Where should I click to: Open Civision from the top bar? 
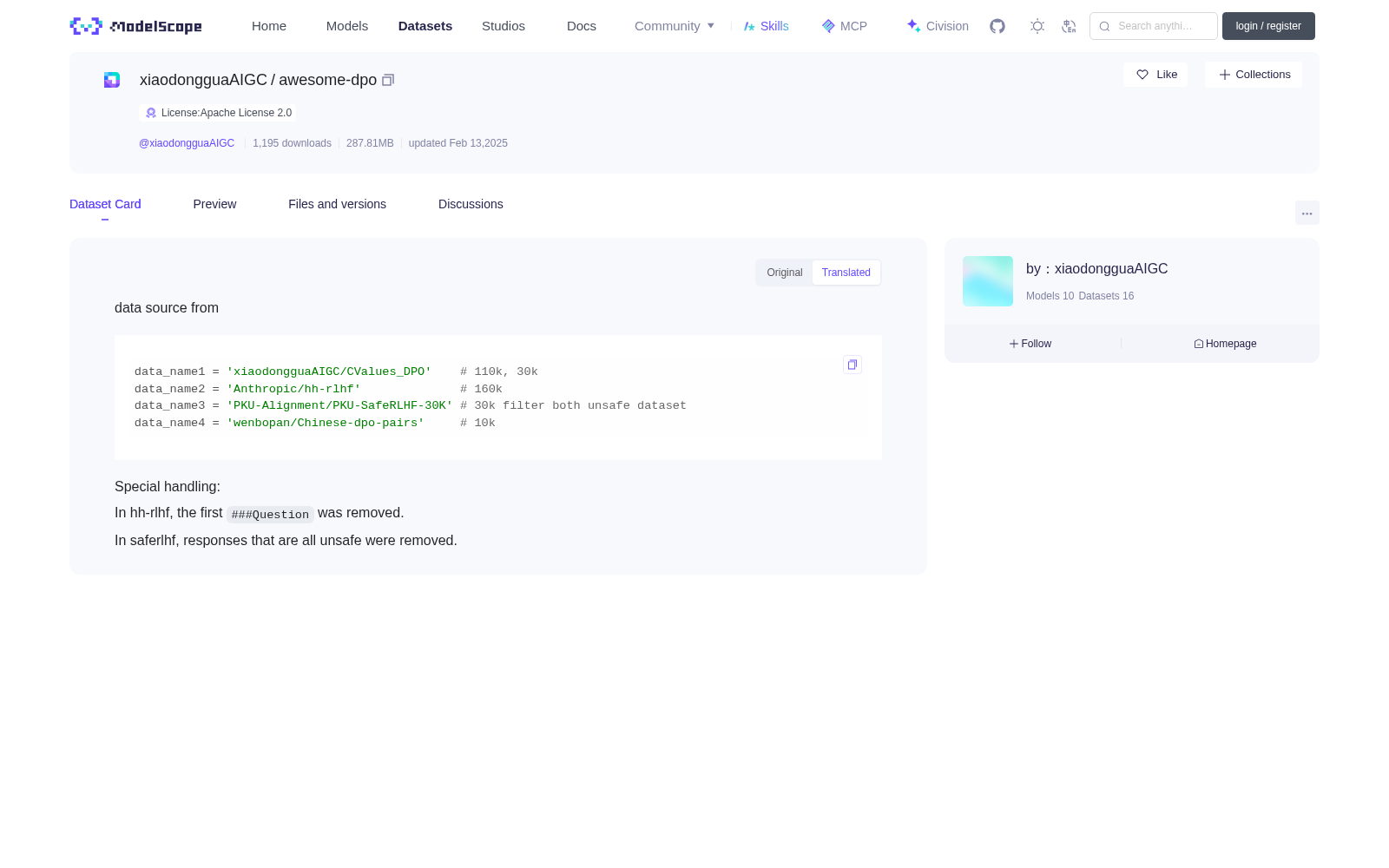tap(938, 26)
